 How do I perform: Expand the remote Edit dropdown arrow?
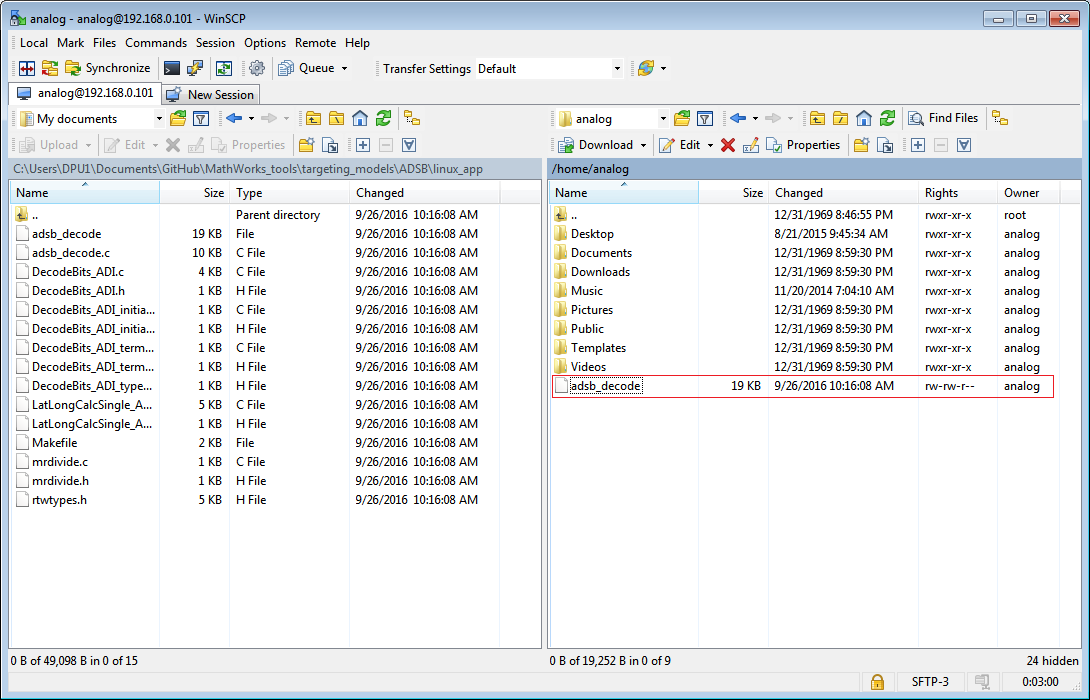[x=710, y=145]
